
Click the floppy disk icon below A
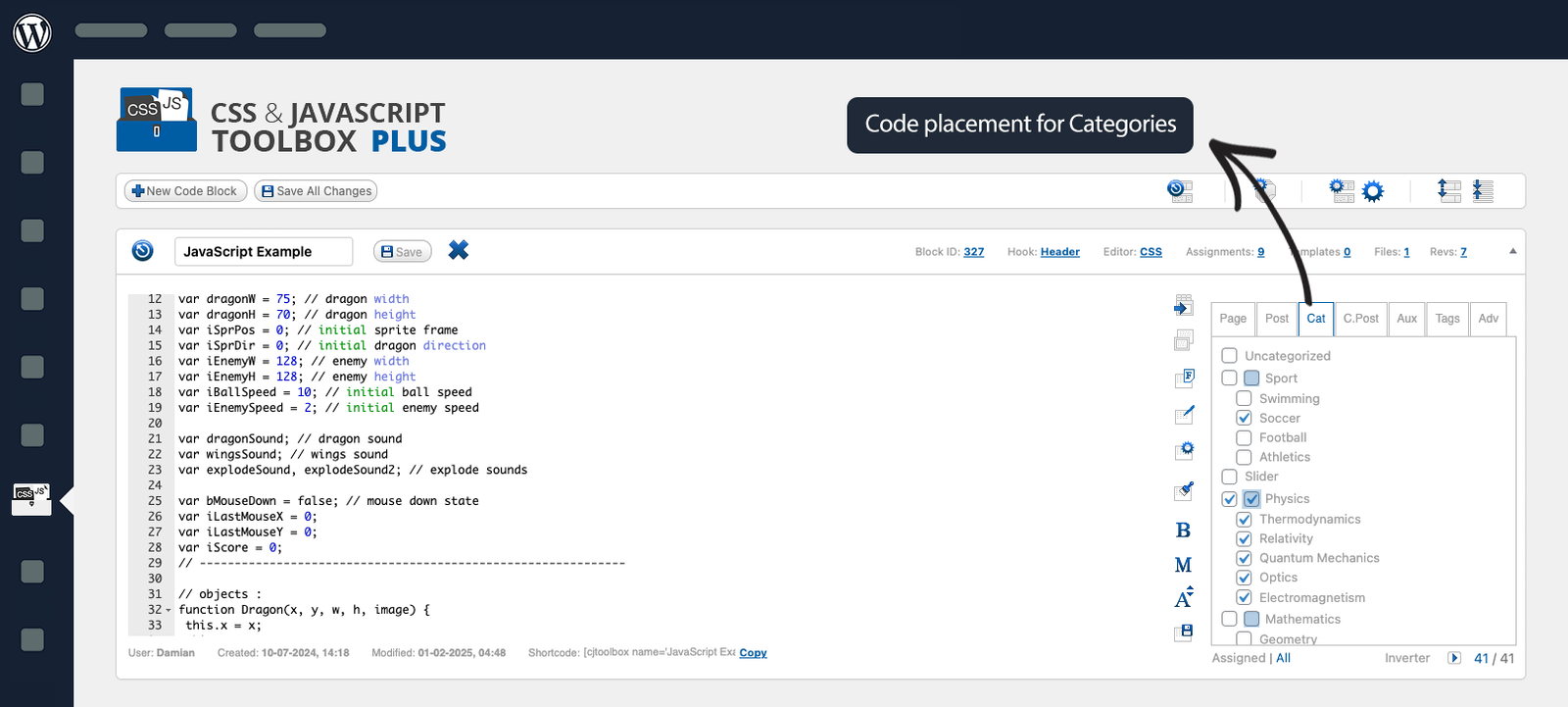pos(1184,632)
